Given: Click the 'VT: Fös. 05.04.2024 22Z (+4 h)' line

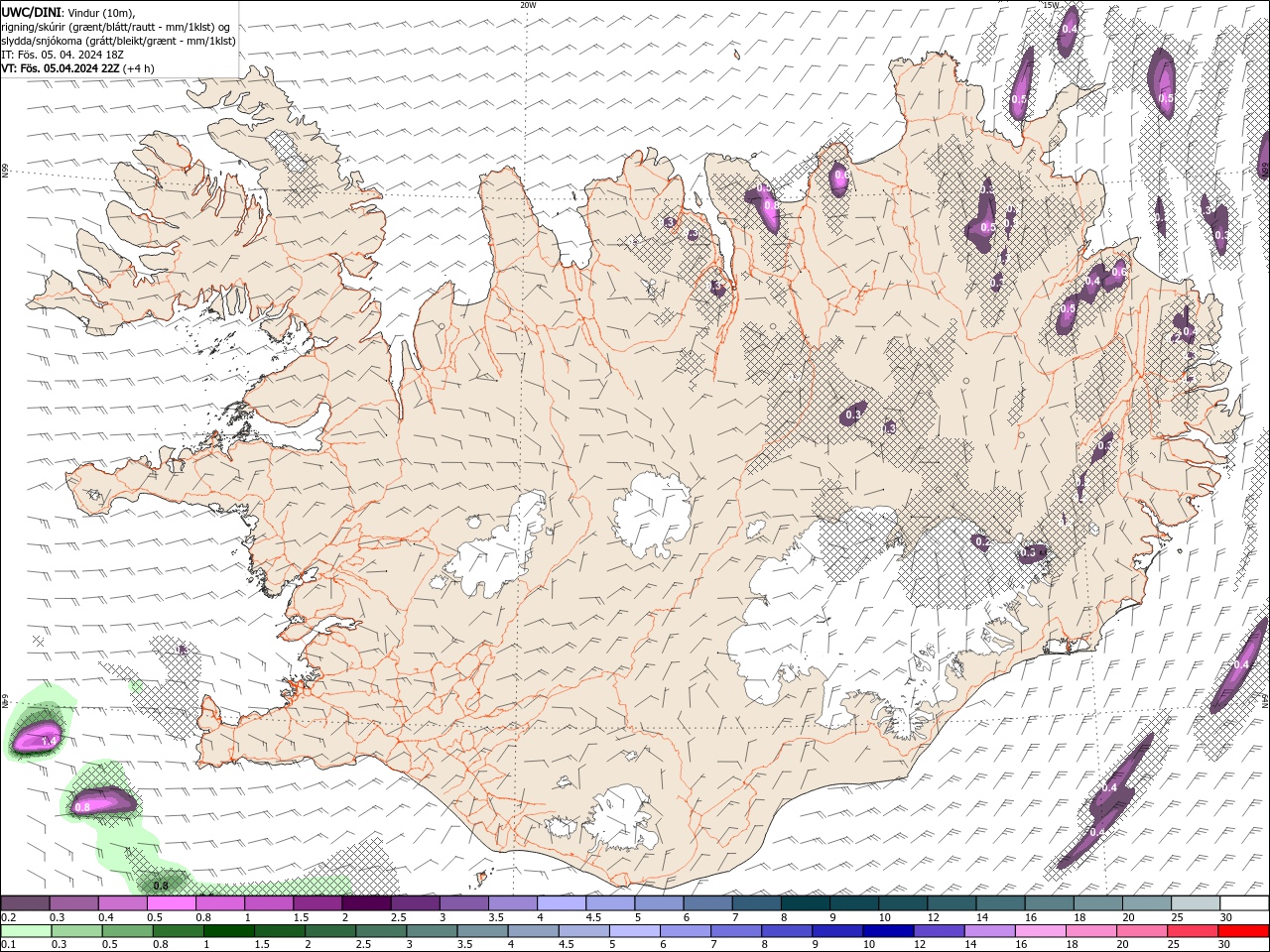Looking at the screenshot, I should click(x=77, y=68).
